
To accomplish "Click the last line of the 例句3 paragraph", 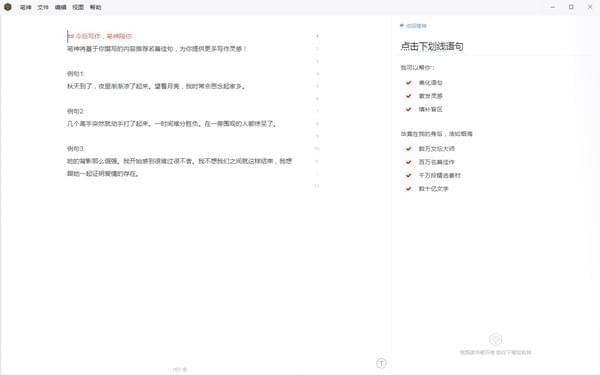I will (104, 174).
